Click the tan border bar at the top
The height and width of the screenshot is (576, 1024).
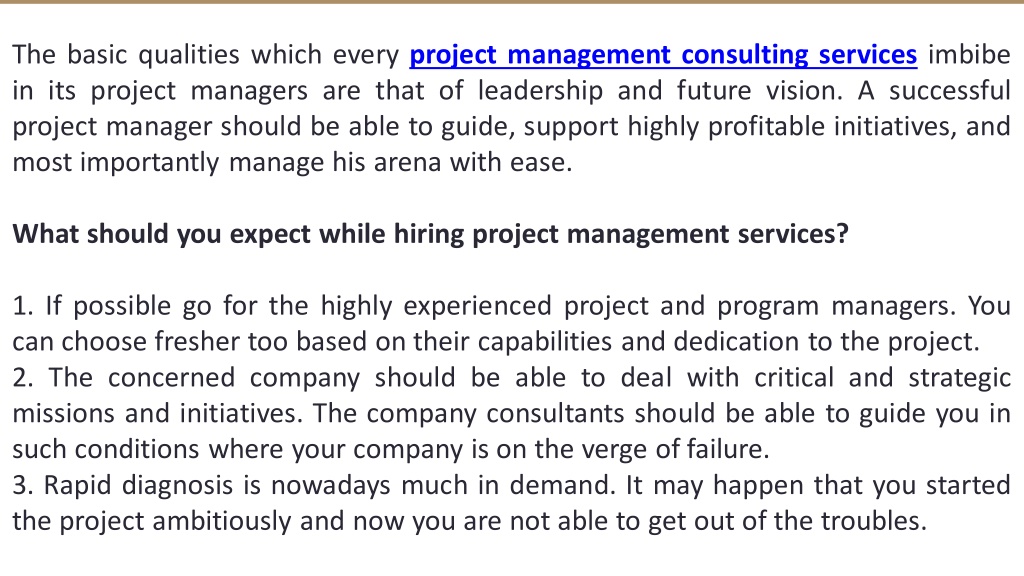coord(512,2)
